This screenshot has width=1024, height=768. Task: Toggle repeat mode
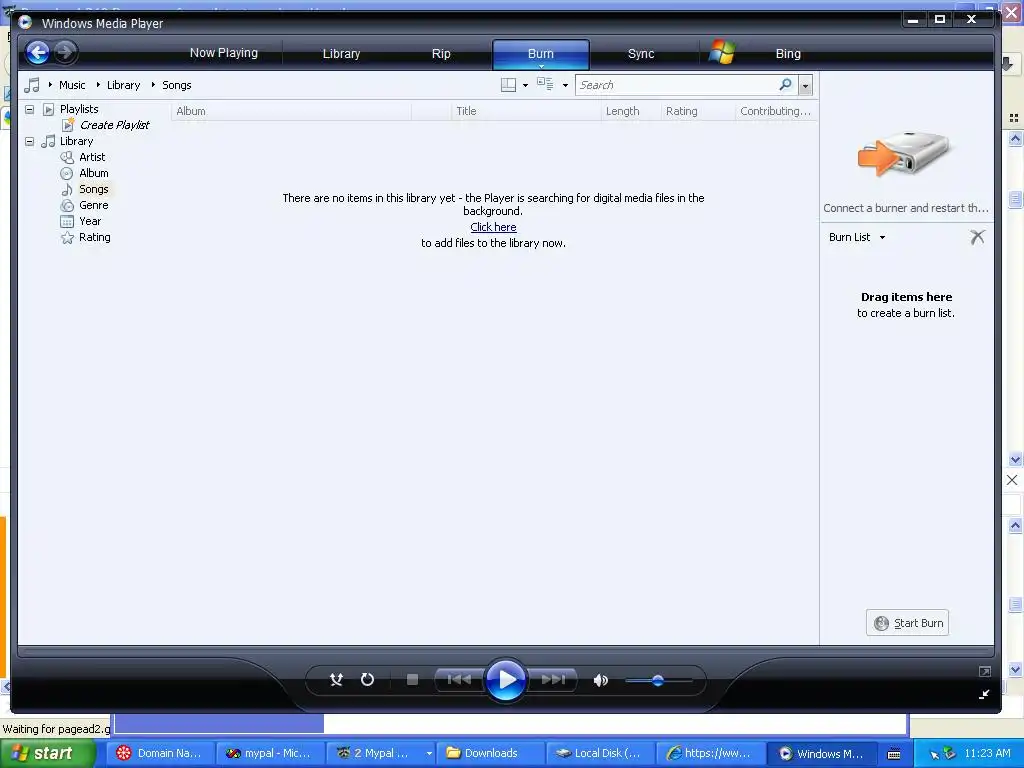click(x=367, y=680)
